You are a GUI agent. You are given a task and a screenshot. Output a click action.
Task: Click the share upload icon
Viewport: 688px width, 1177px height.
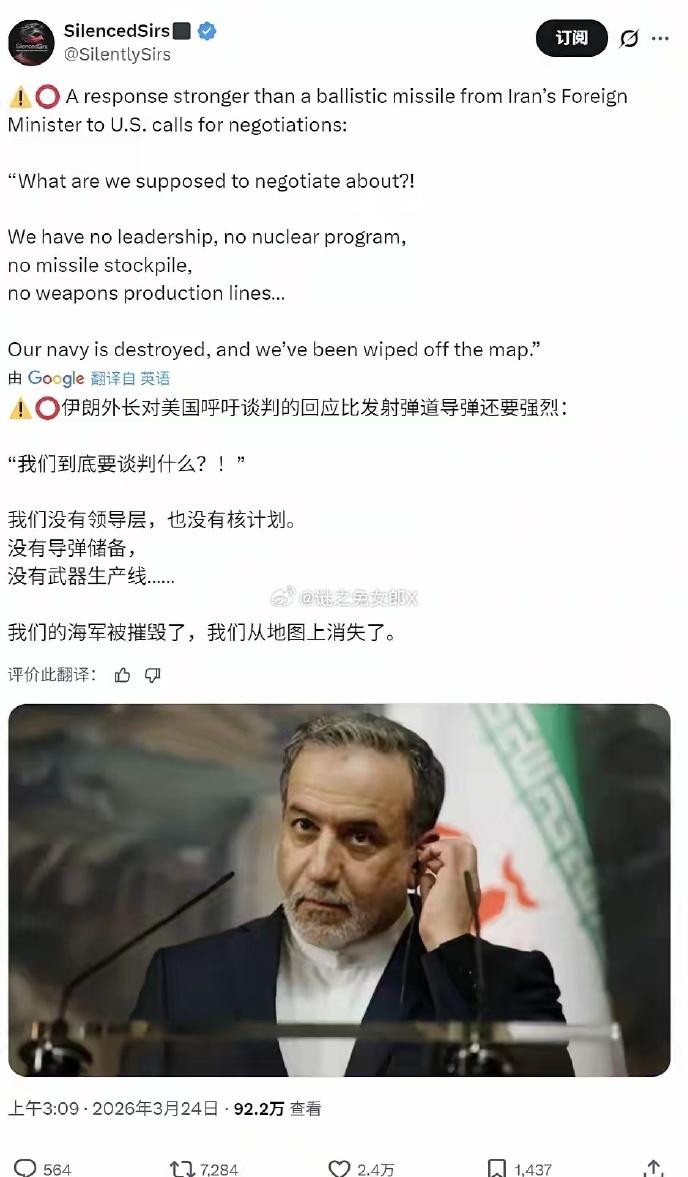coord(654,1168)
